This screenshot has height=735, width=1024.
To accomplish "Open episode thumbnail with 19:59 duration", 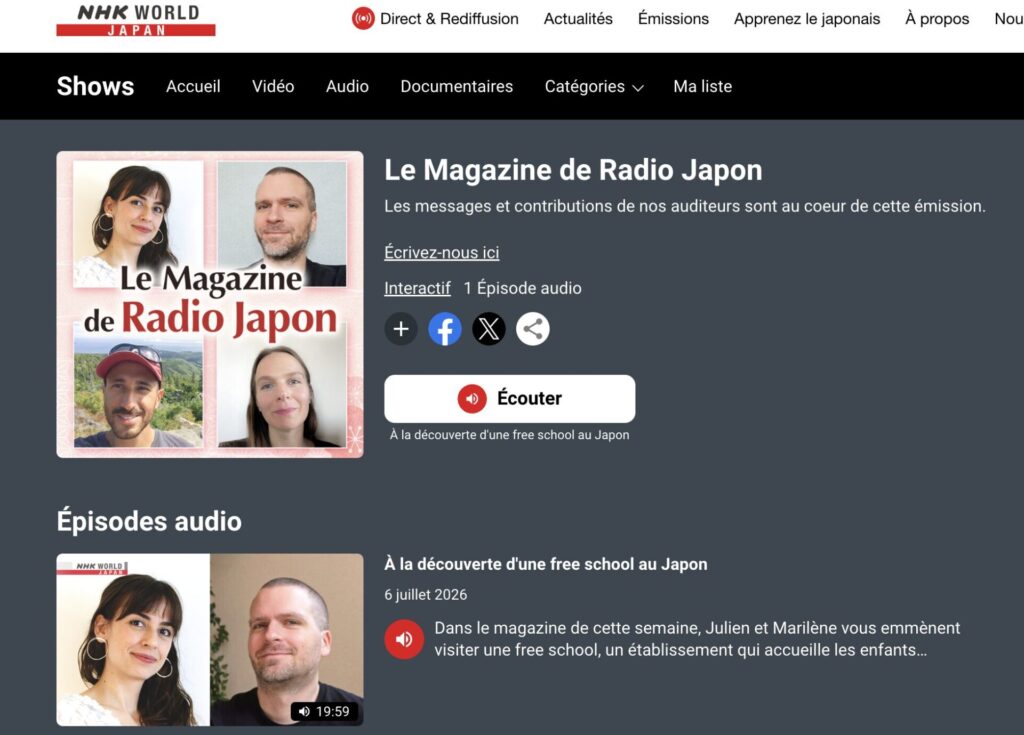I will [x=210, y=640].
